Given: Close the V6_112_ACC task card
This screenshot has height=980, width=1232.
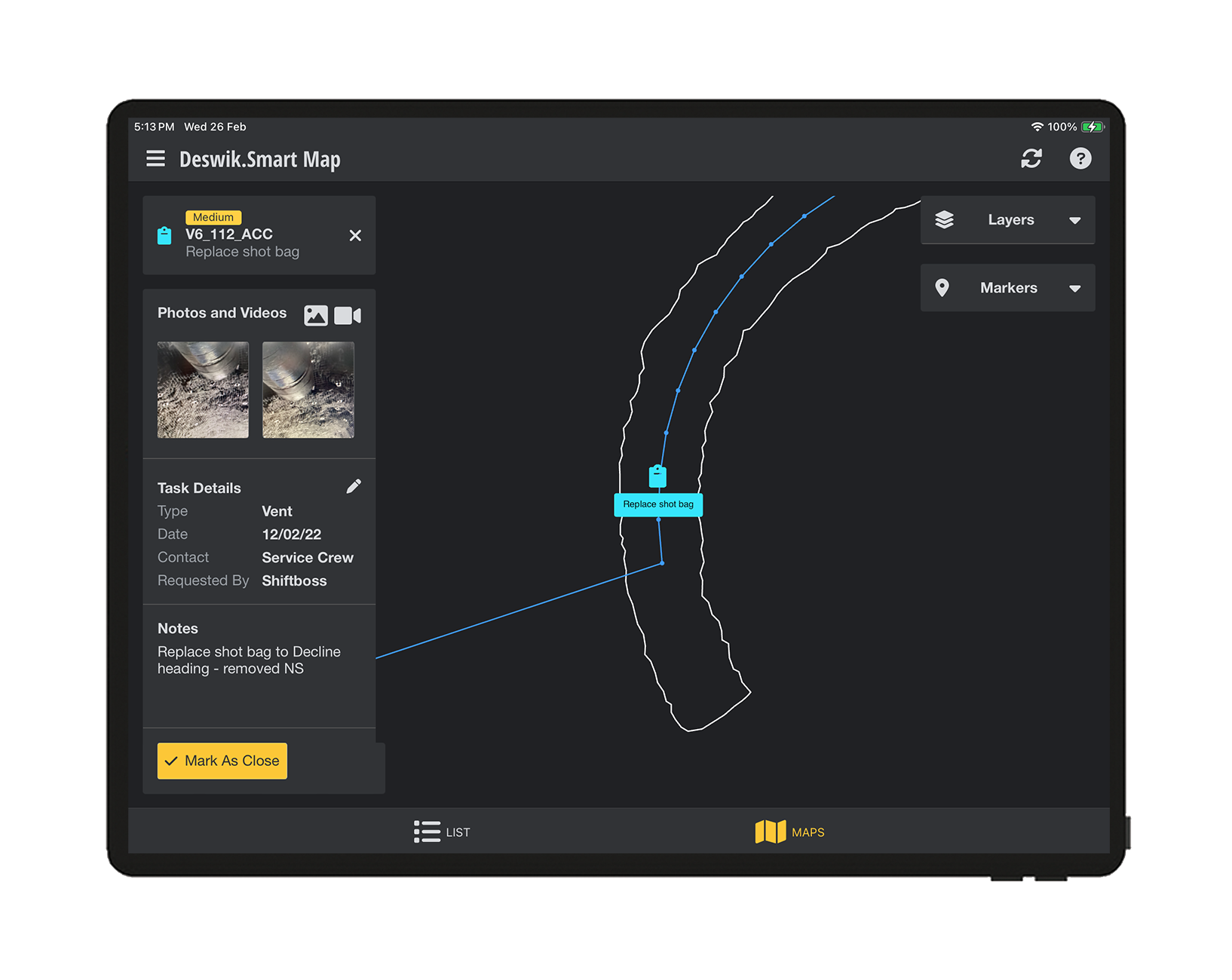Looking at the screenshot, I should tap(355, 235).
